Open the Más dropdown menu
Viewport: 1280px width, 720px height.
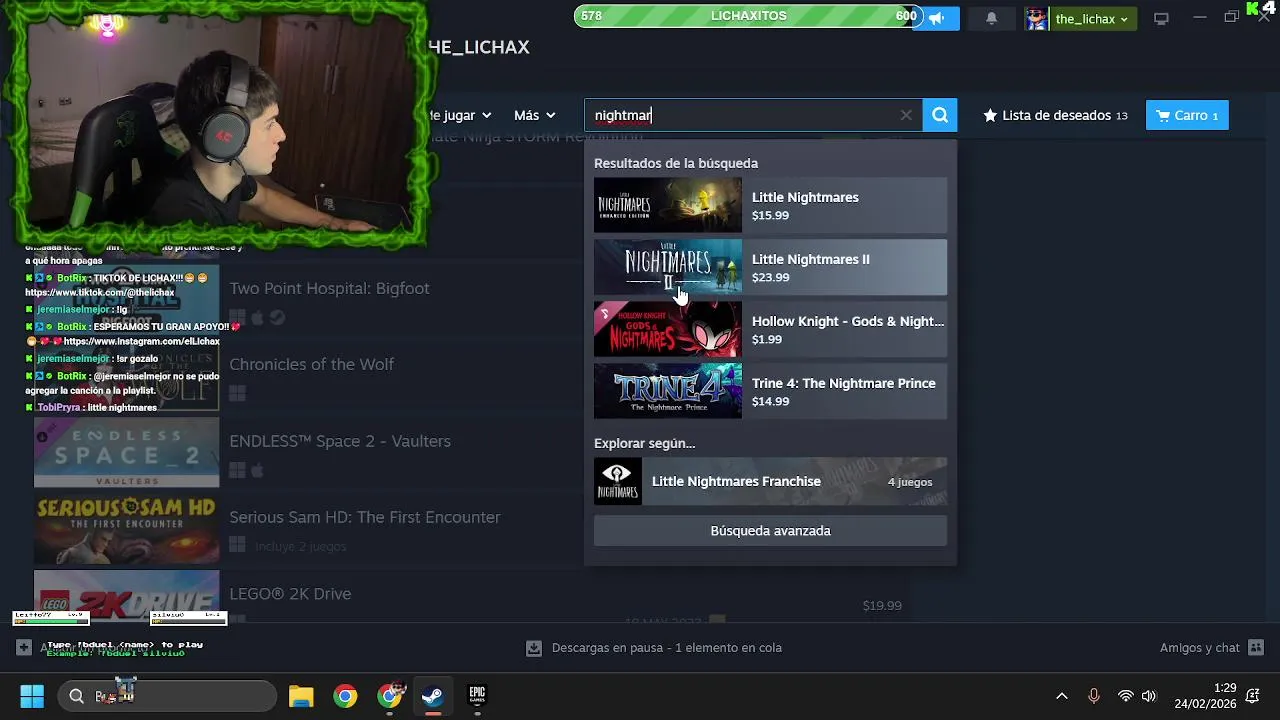pos(534,115)
